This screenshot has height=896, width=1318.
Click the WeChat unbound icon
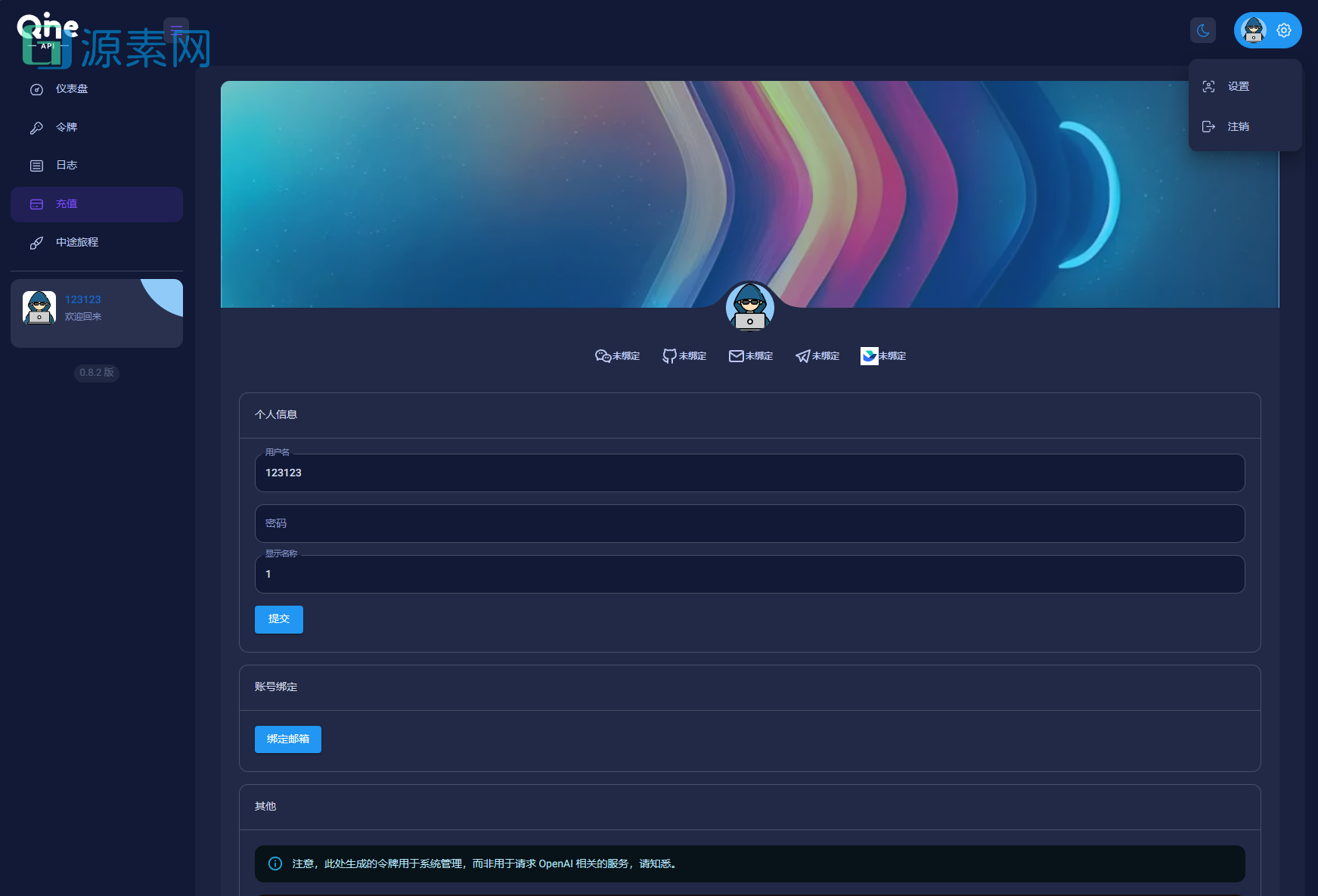click(603, 356)
